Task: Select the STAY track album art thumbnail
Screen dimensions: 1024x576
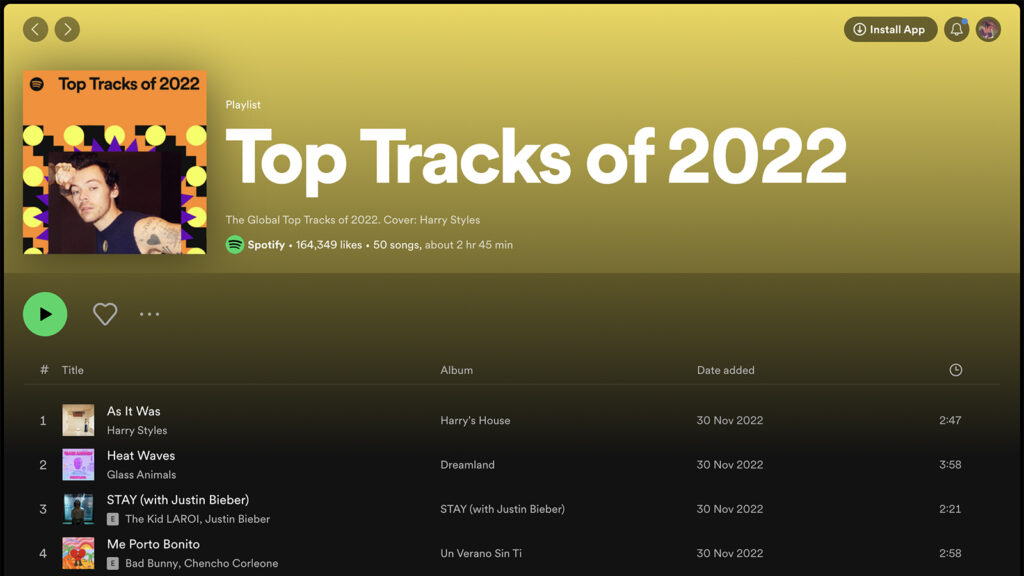Action: click(x=78, y=509)
